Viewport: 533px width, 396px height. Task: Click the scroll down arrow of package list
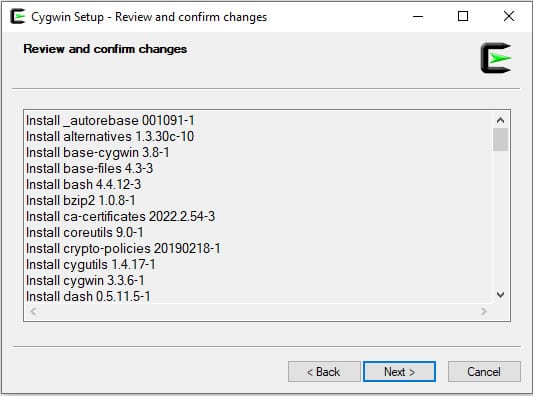(x=500, y=294)
